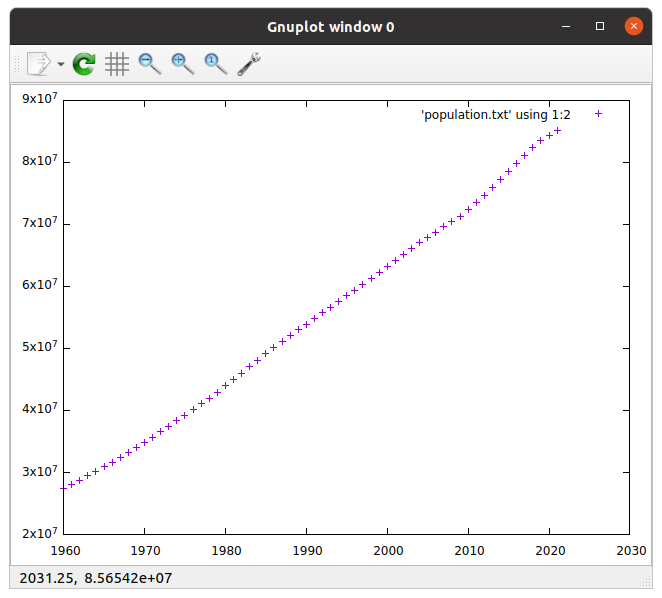Image resolution: width=662 pixels, height=598 pixels.
Task: Close Gnuplot window 0
Action: coord(633,26)
